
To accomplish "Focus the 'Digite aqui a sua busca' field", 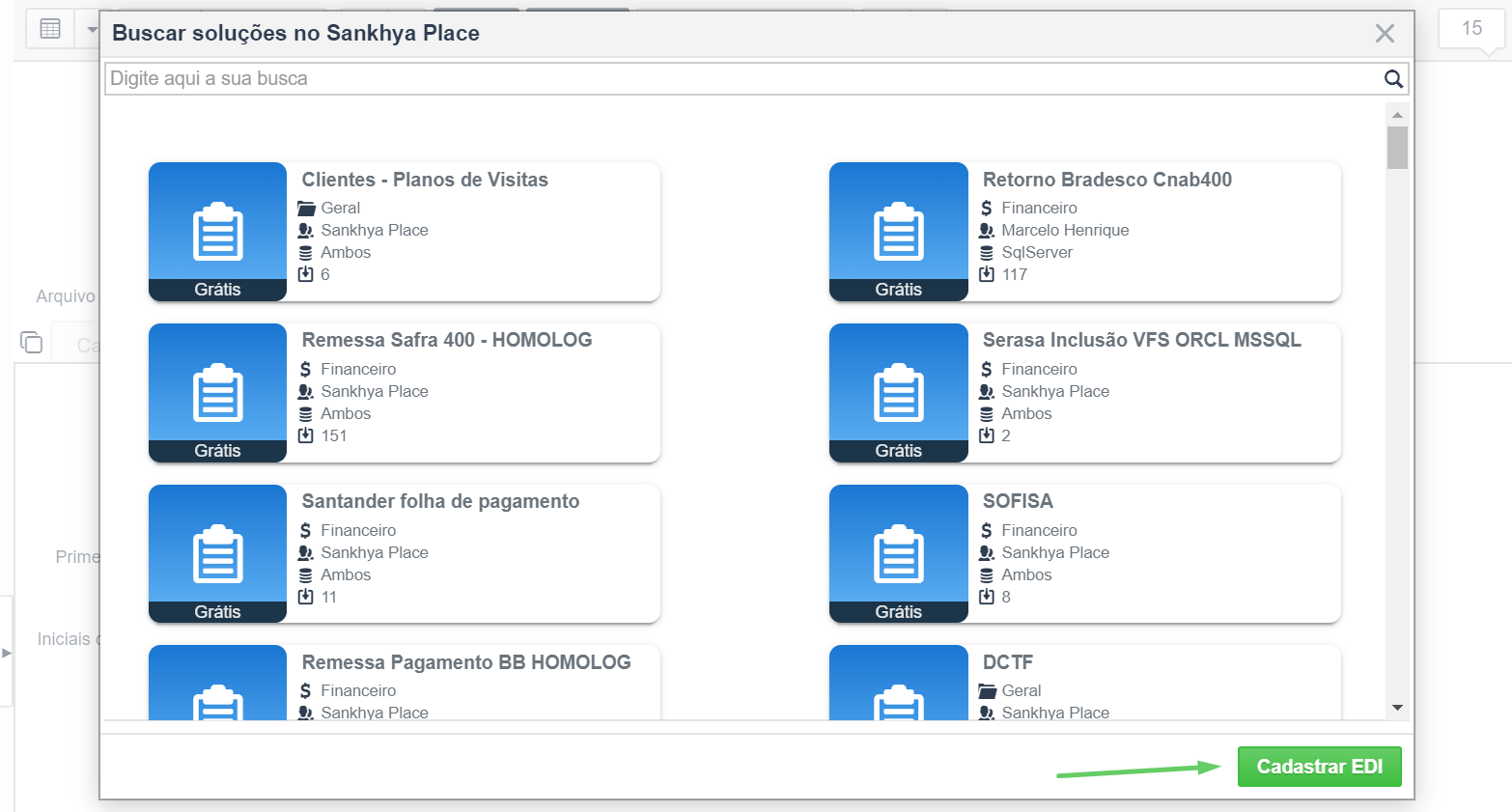I will pos(743,79).
